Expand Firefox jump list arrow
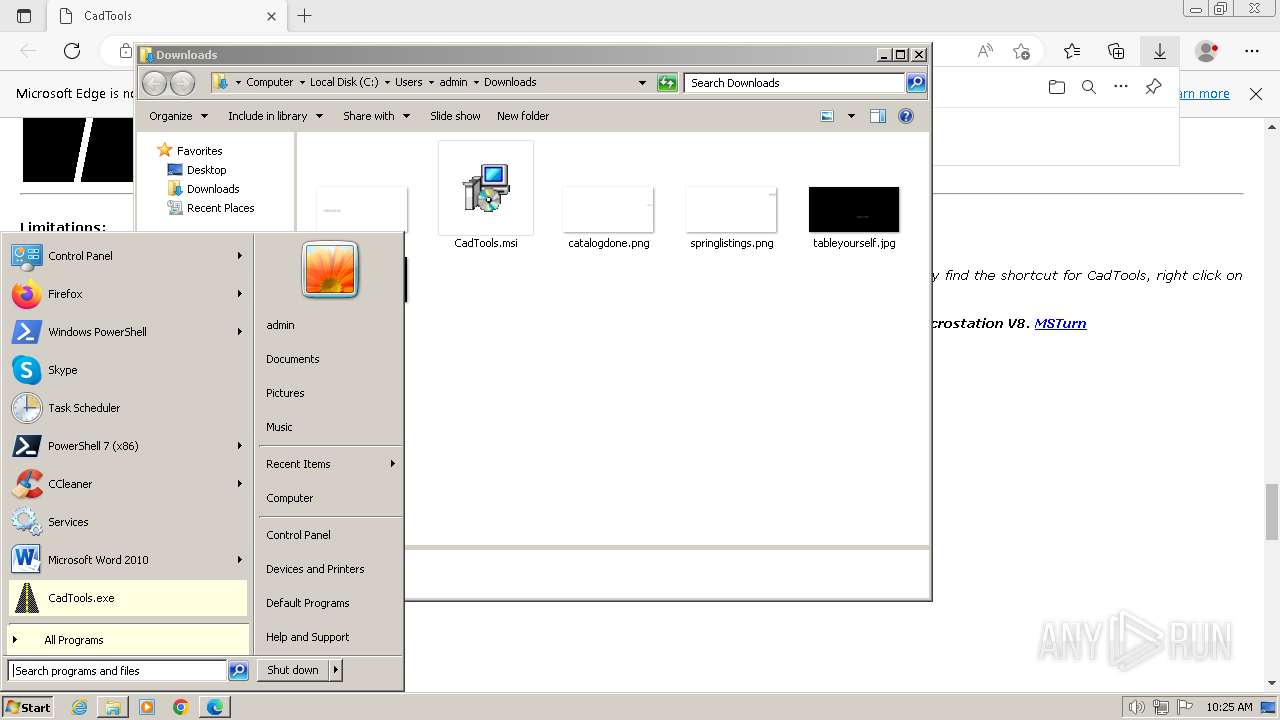Viewport: 1280px width, 720px height. 240,294
